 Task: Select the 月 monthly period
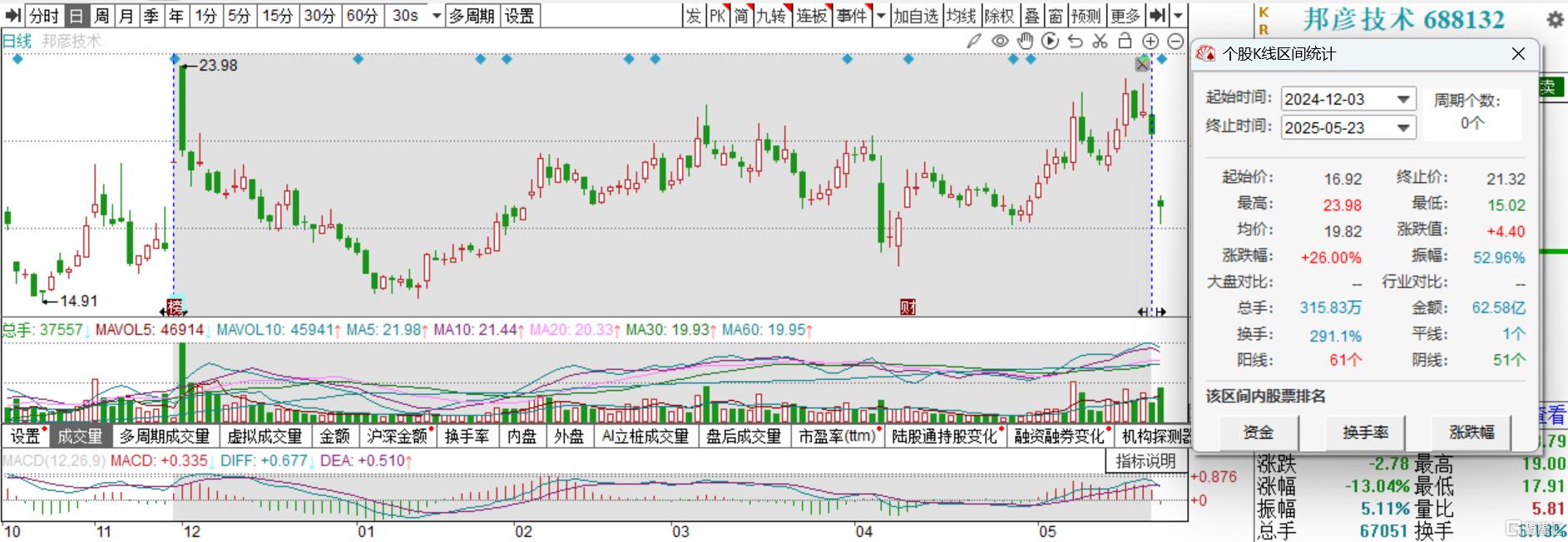click(126, 16)
